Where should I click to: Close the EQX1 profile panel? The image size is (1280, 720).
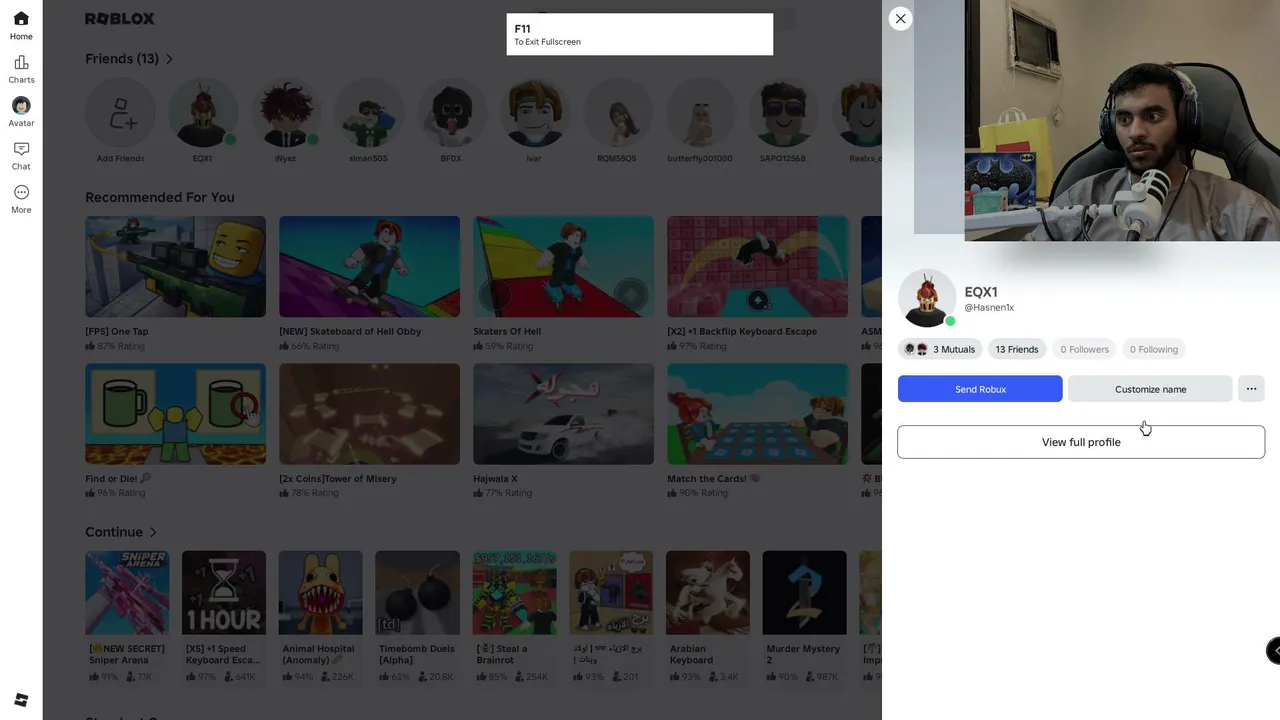900,18
